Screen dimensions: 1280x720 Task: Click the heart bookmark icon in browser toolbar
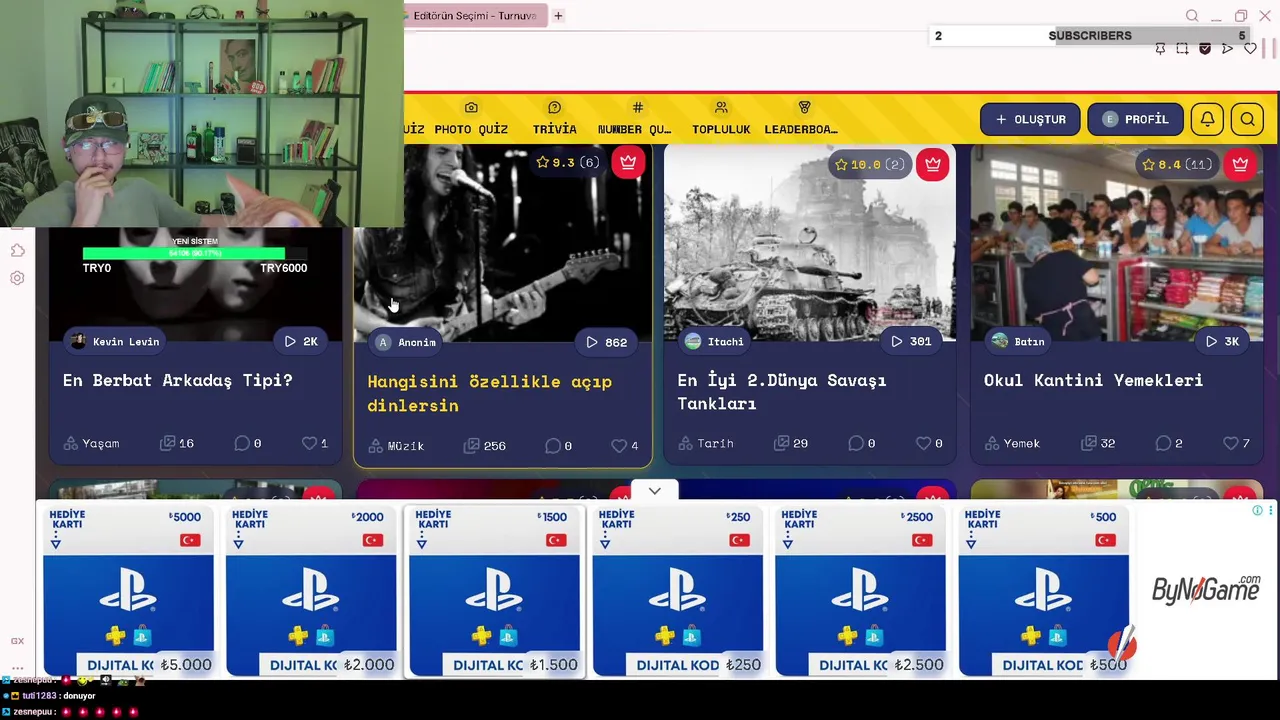pyautogui.click(x=1250, y=48)
